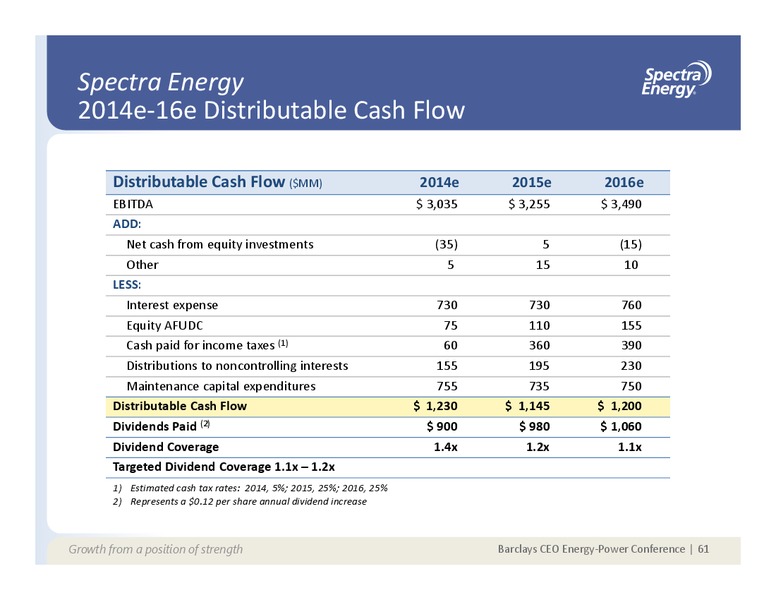776x600 pixels.
Task: Select the 2015e column header
Action: (x=532, y=183)
